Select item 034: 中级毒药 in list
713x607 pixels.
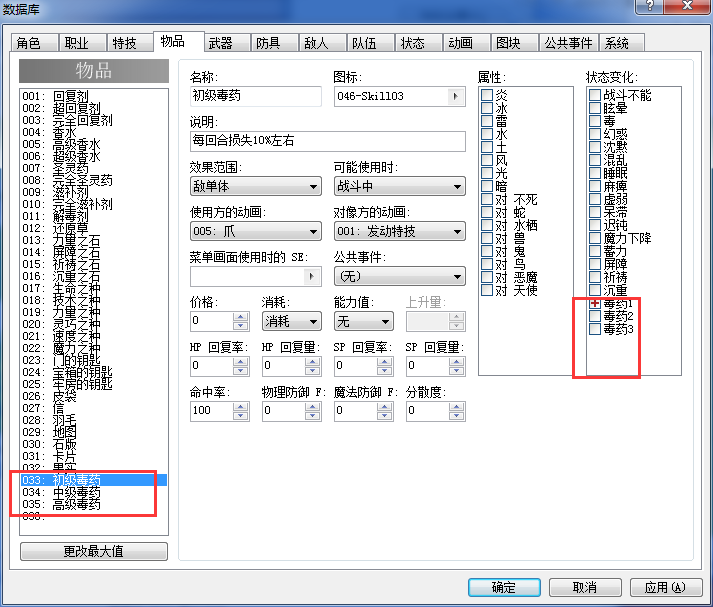click(x=94, y=492)
